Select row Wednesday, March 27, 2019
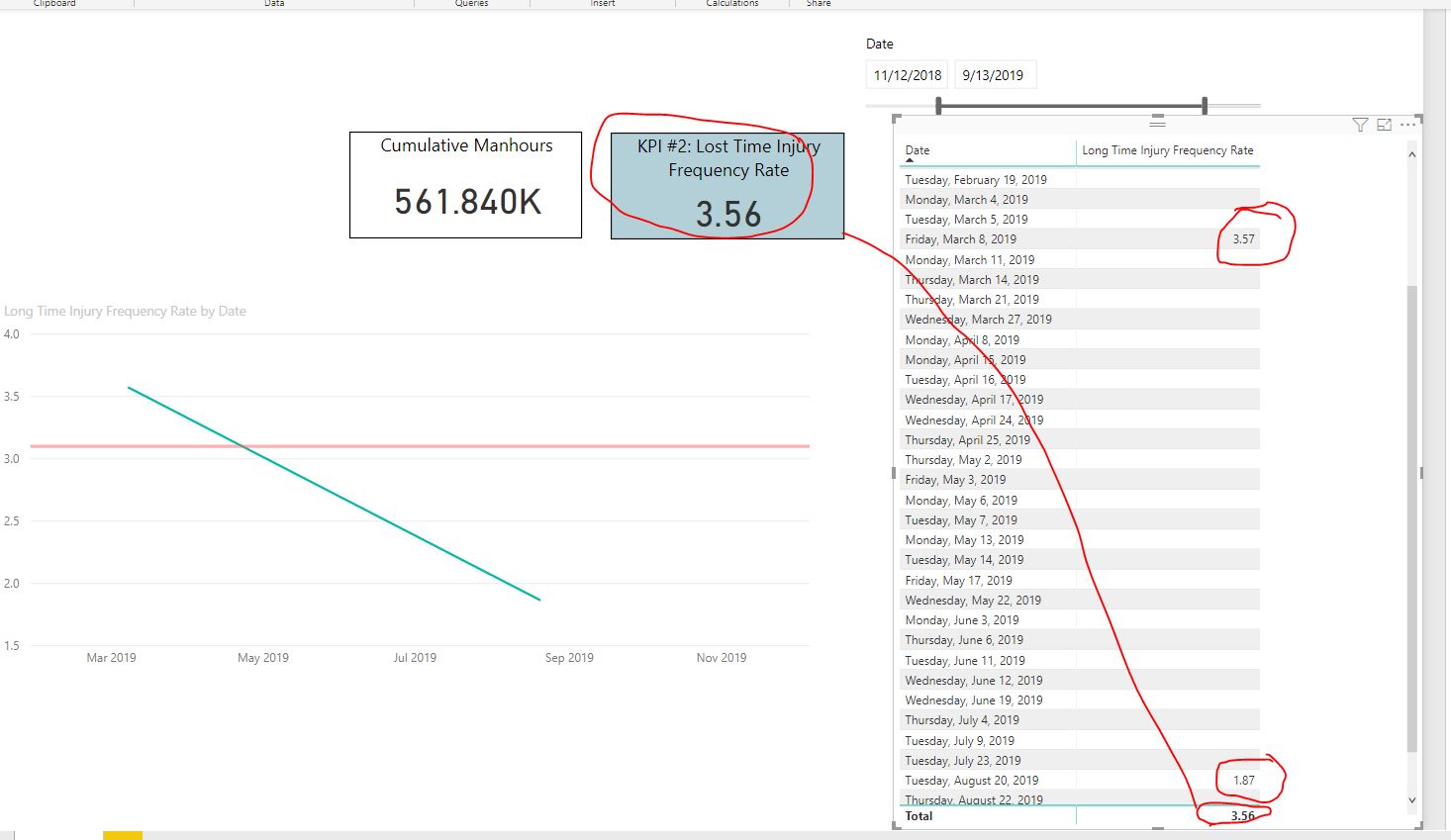This screenshot has width=1451, height=840. pos(1081,320)
